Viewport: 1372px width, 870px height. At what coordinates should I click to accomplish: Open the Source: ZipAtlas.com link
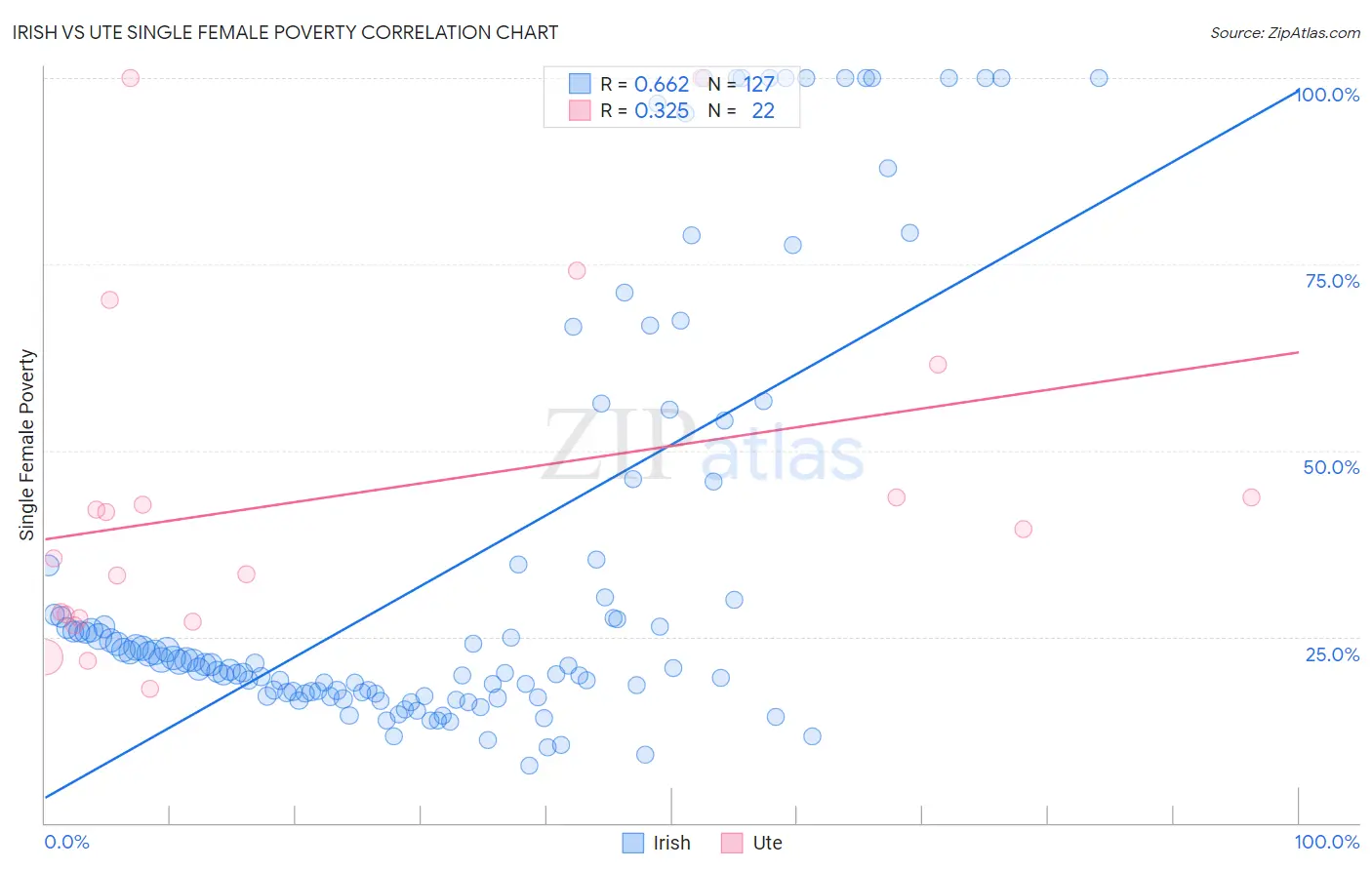[x=1284, y=32]
